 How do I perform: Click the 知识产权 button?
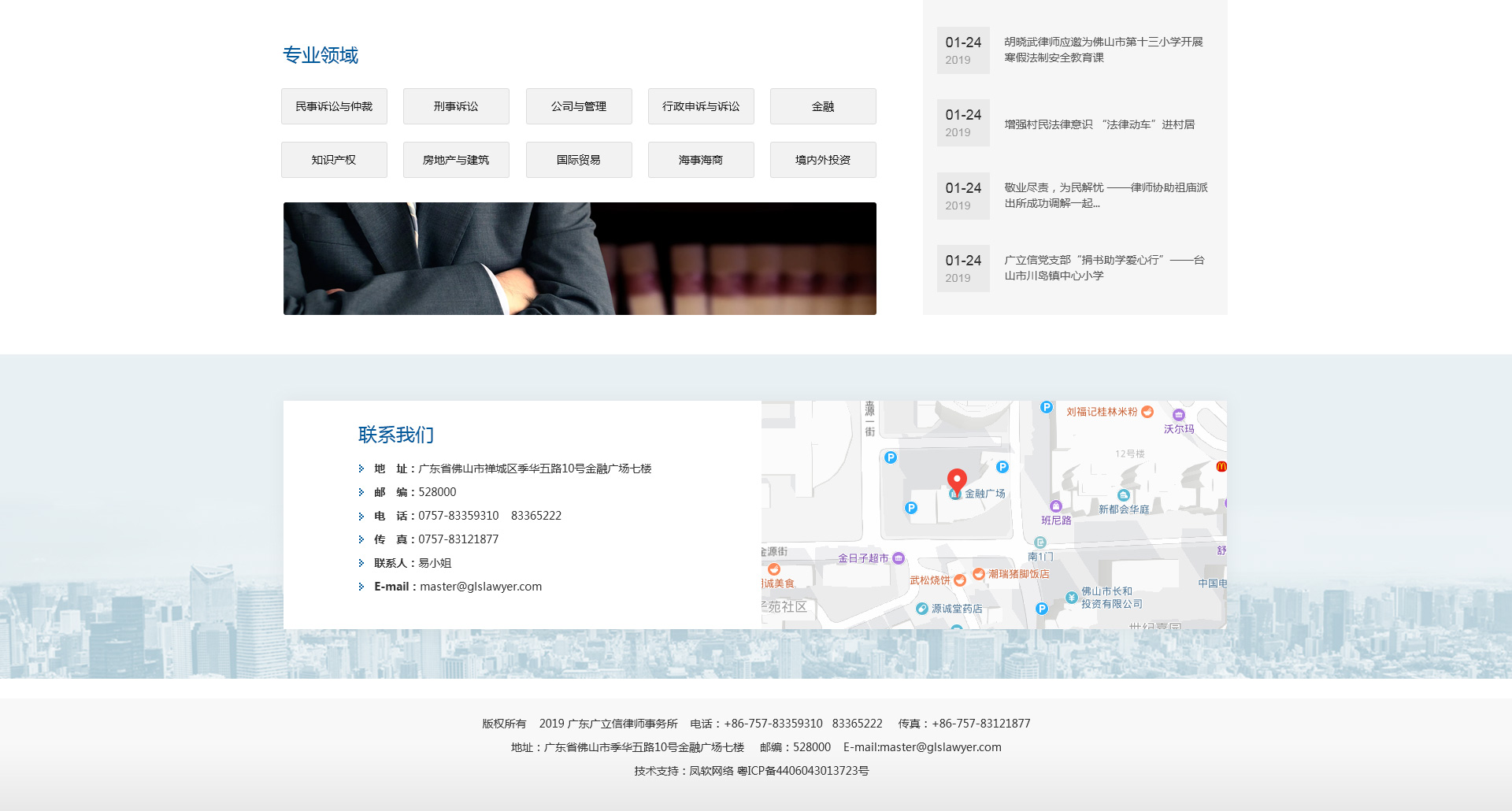tap(334, 160)
